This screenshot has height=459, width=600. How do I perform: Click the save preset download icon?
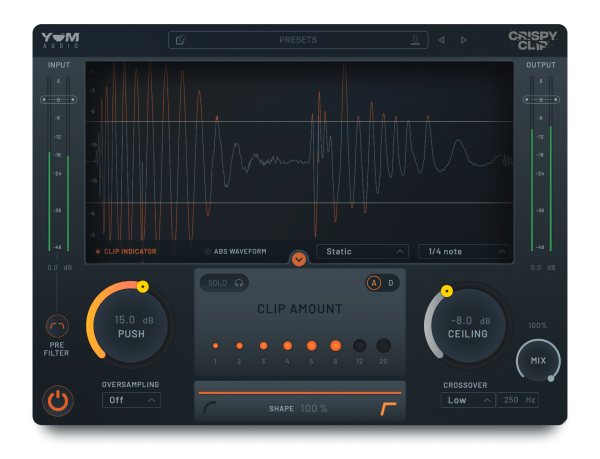pyautogui.click(x=415, y=40)
